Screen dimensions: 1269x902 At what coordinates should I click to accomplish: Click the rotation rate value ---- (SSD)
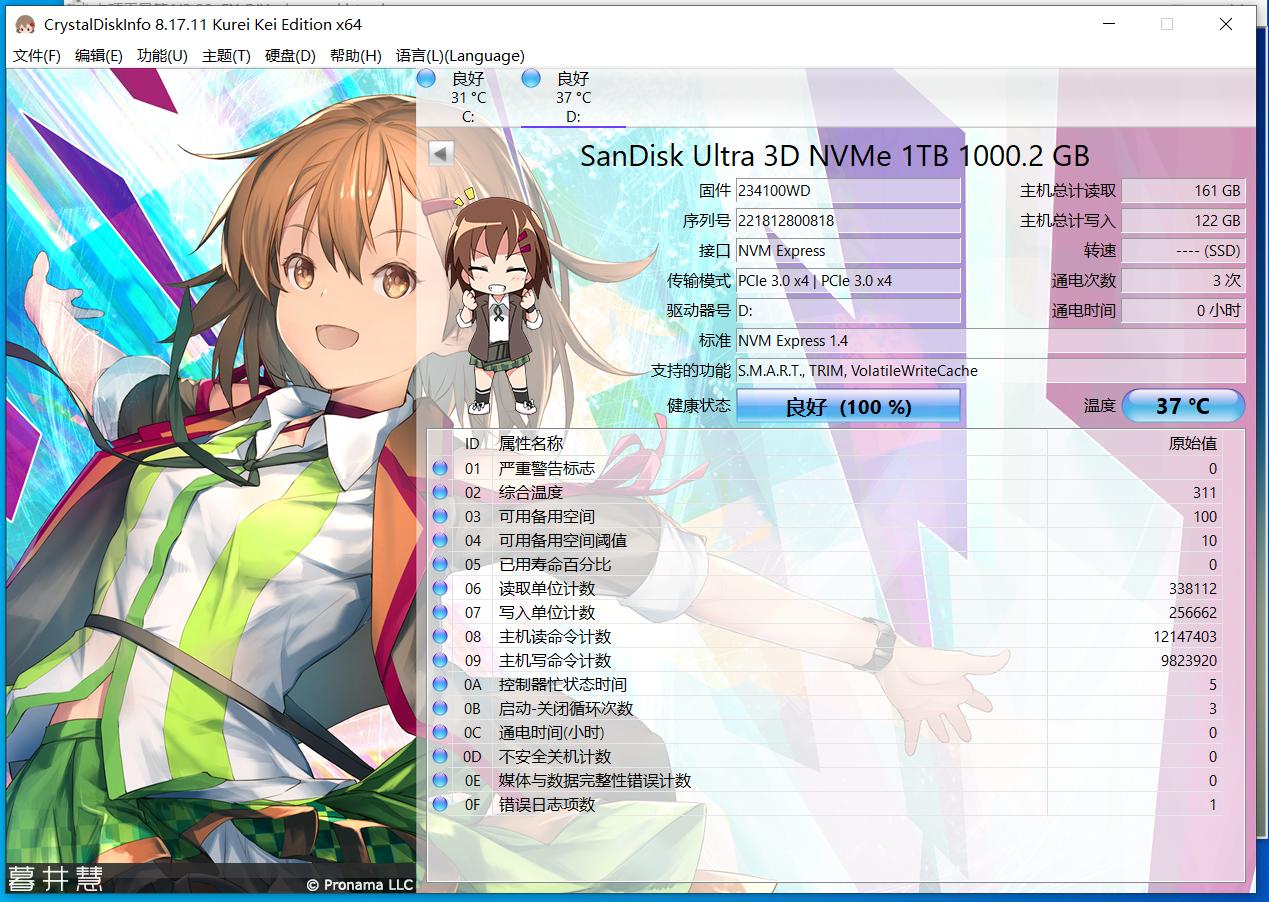(x=1183, y=250)
